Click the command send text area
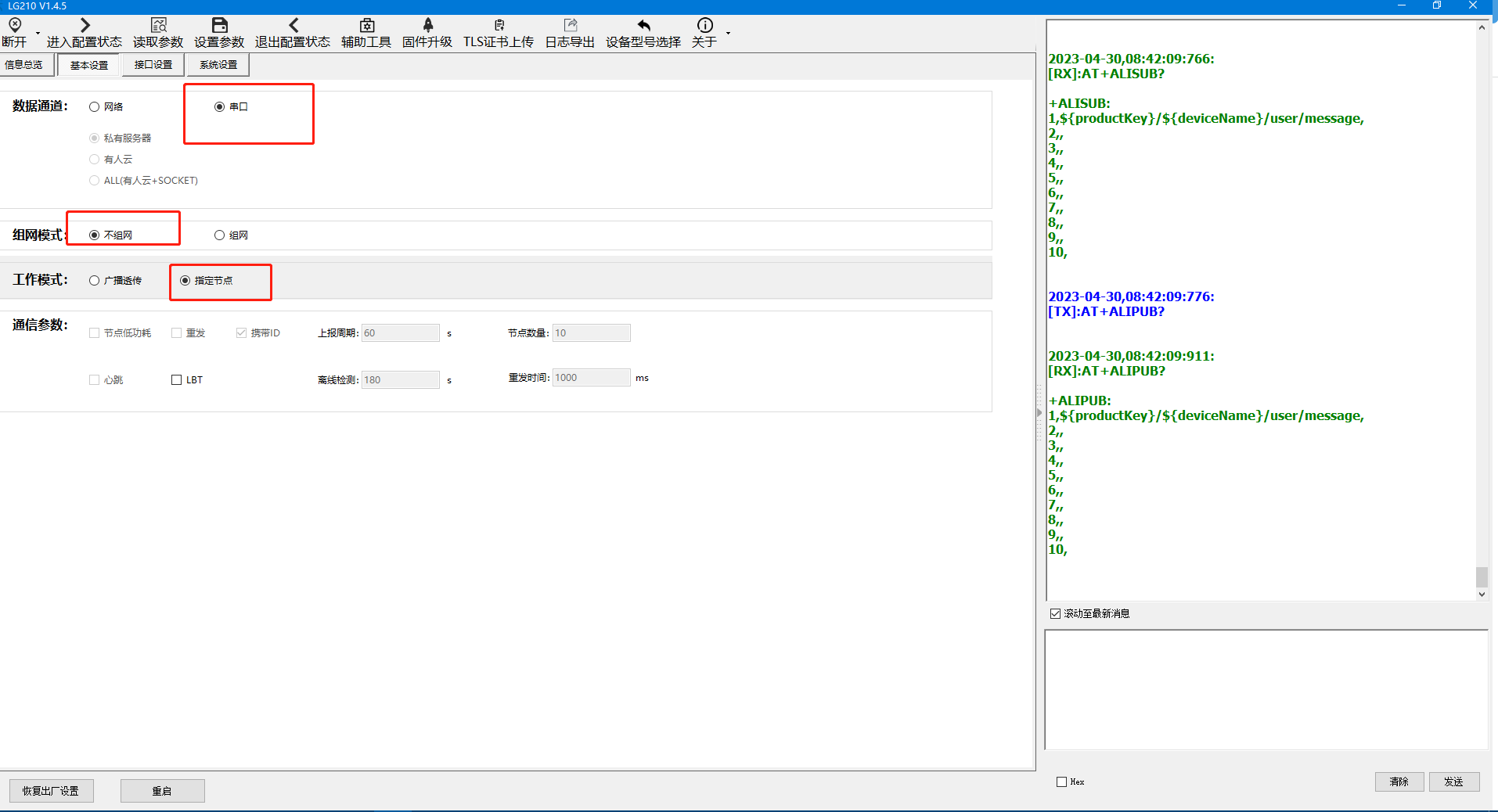The width and height of the screenshot is (1498, 812). click(1266, 690)
